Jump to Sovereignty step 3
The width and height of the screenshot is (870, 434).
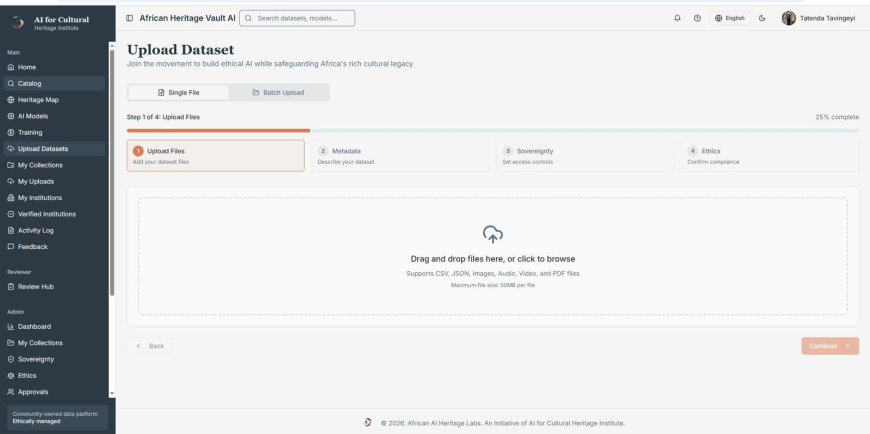pyautogui.click(x=585, y=155)
